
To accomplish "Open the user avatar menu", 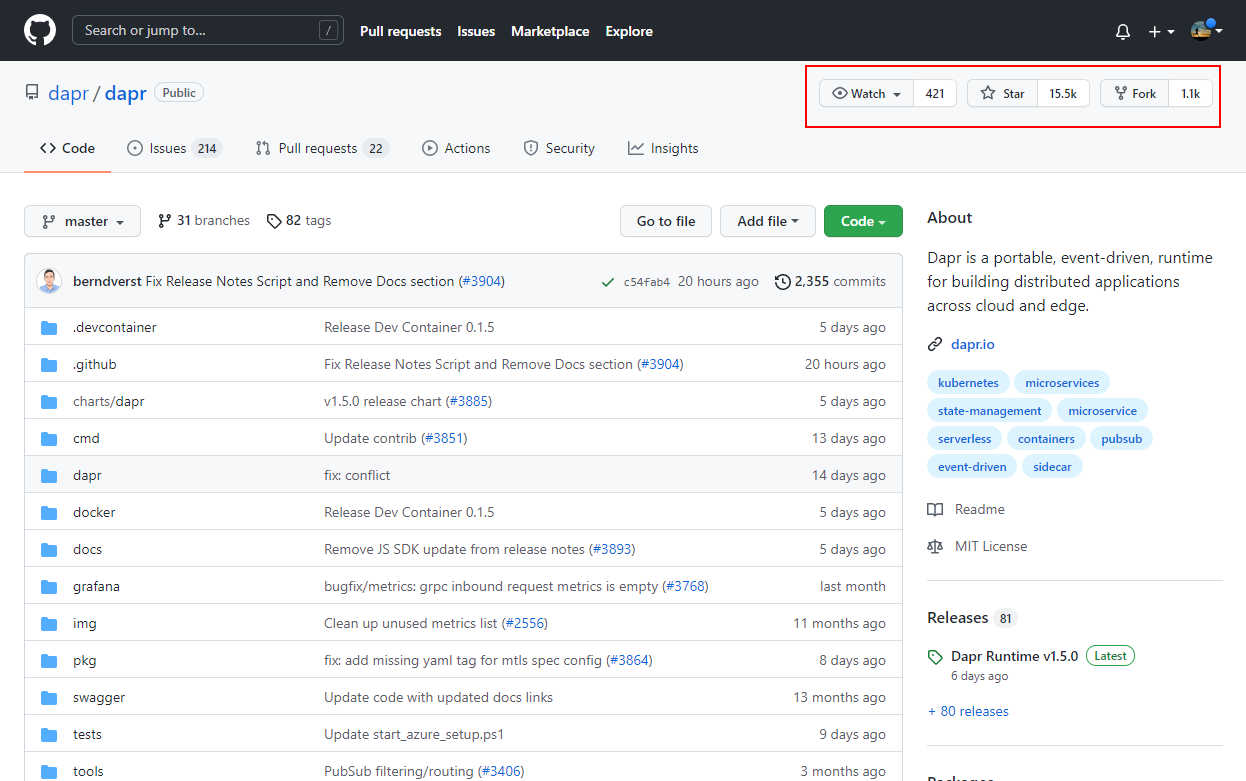I will point(1207,30).
